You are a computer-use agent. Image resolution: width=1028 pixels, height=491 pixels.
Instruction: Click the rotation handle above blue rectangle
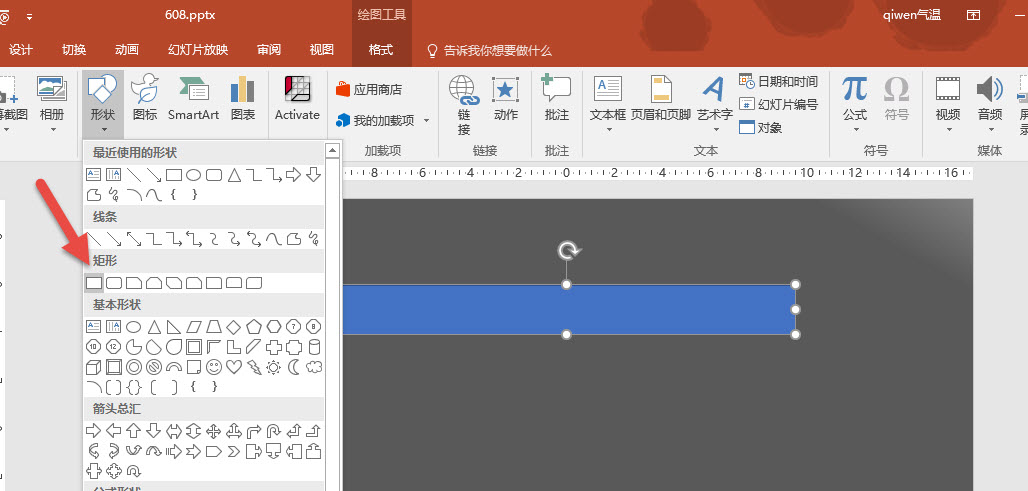(567, 250)
